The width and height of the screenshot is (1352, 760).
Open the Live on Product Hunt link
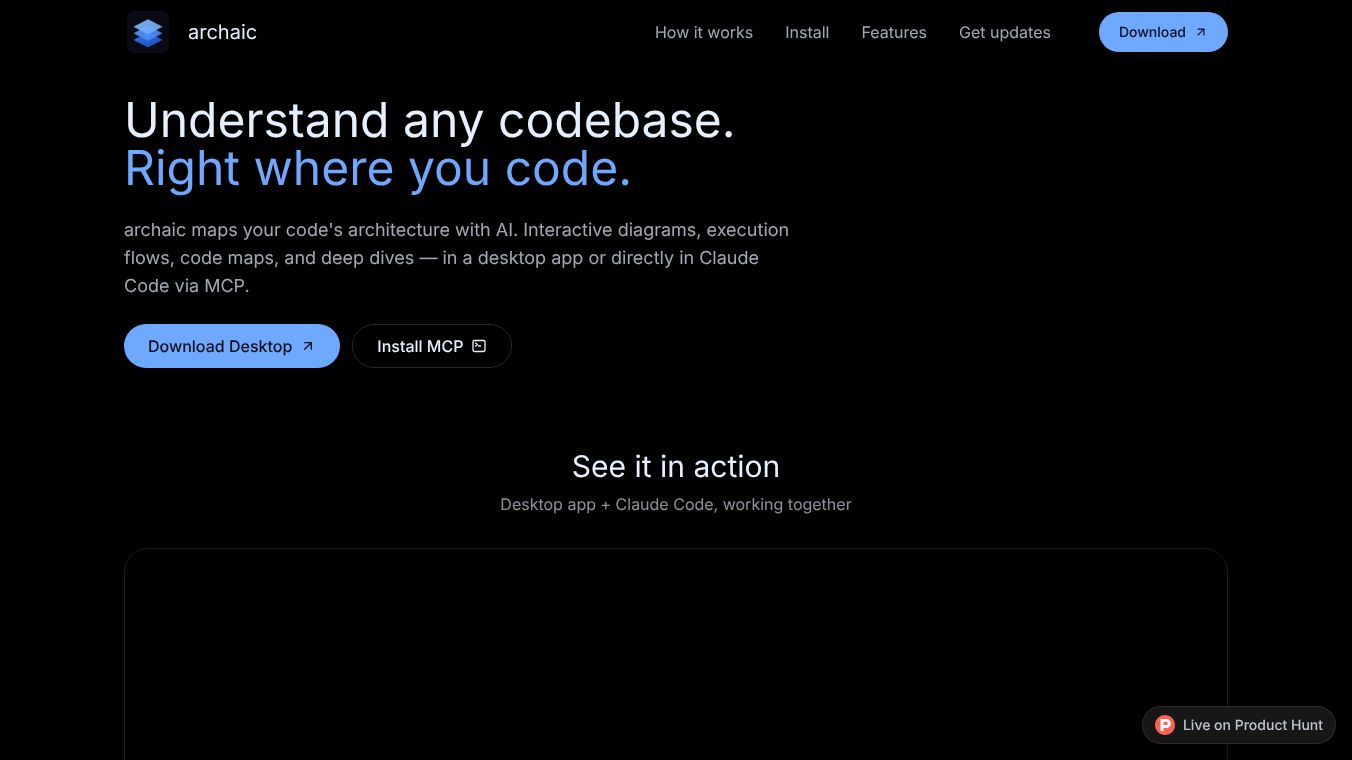click(x=1239, y=725)
